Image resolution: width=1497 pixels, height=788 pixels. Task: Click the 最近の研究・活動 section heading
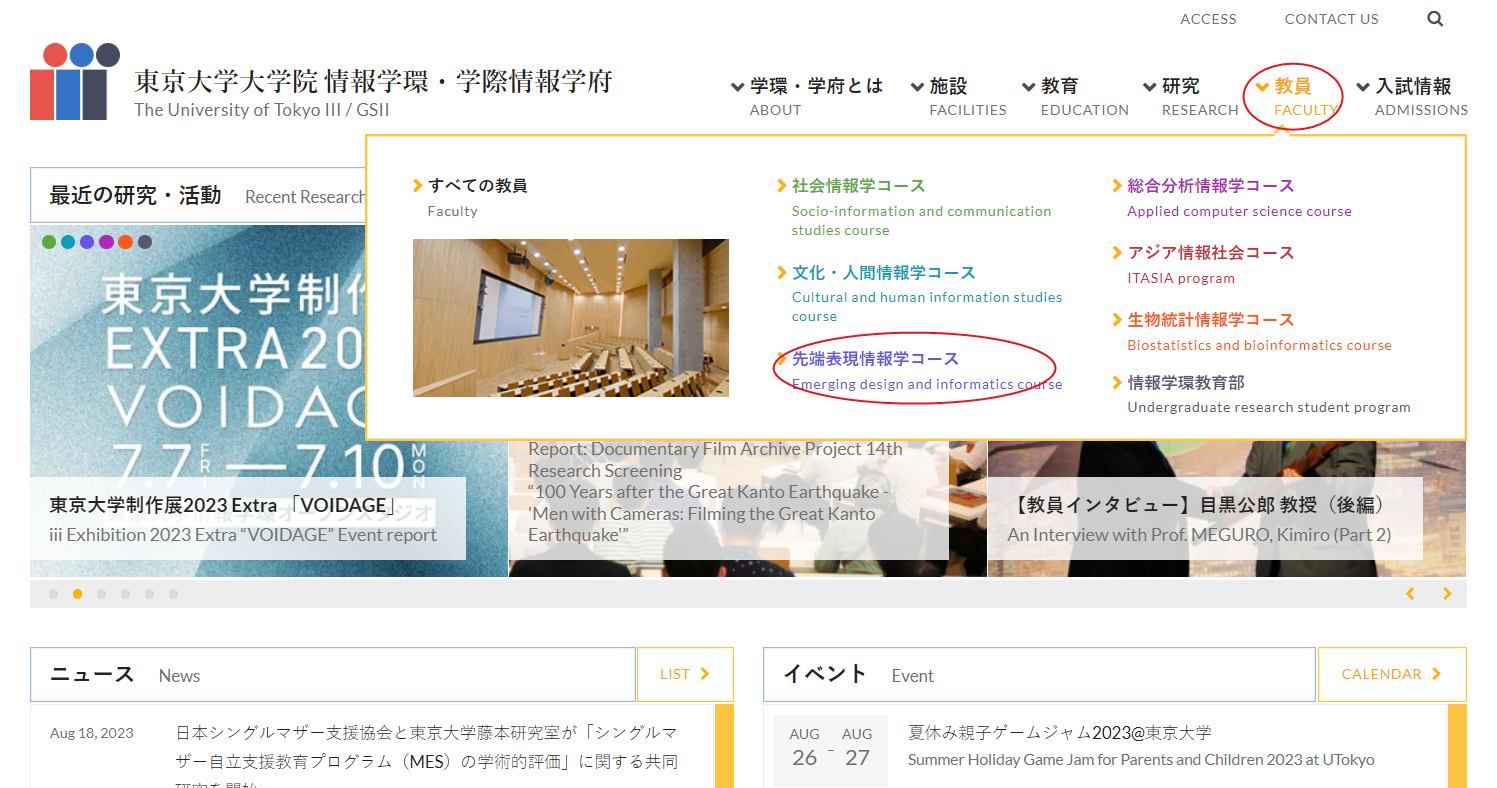coord(135,195)
